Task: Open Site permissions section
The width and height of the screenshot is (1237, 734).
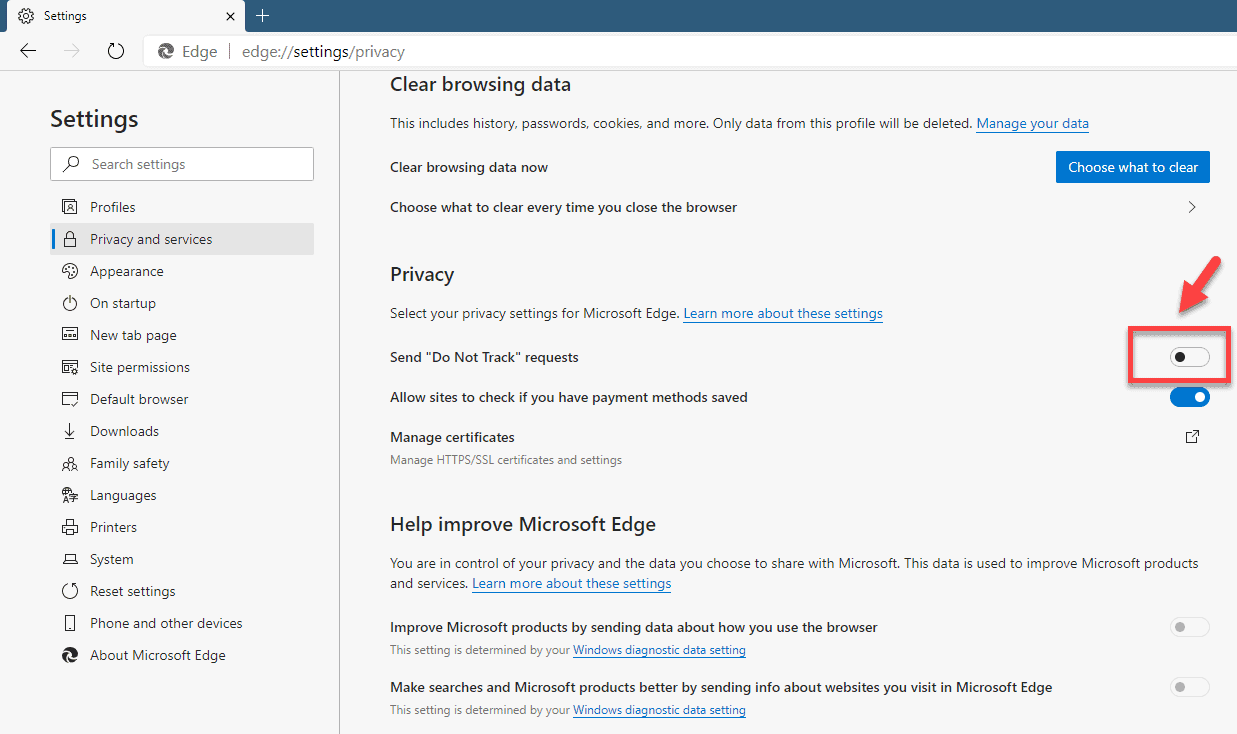Action: tap(182, 367)
